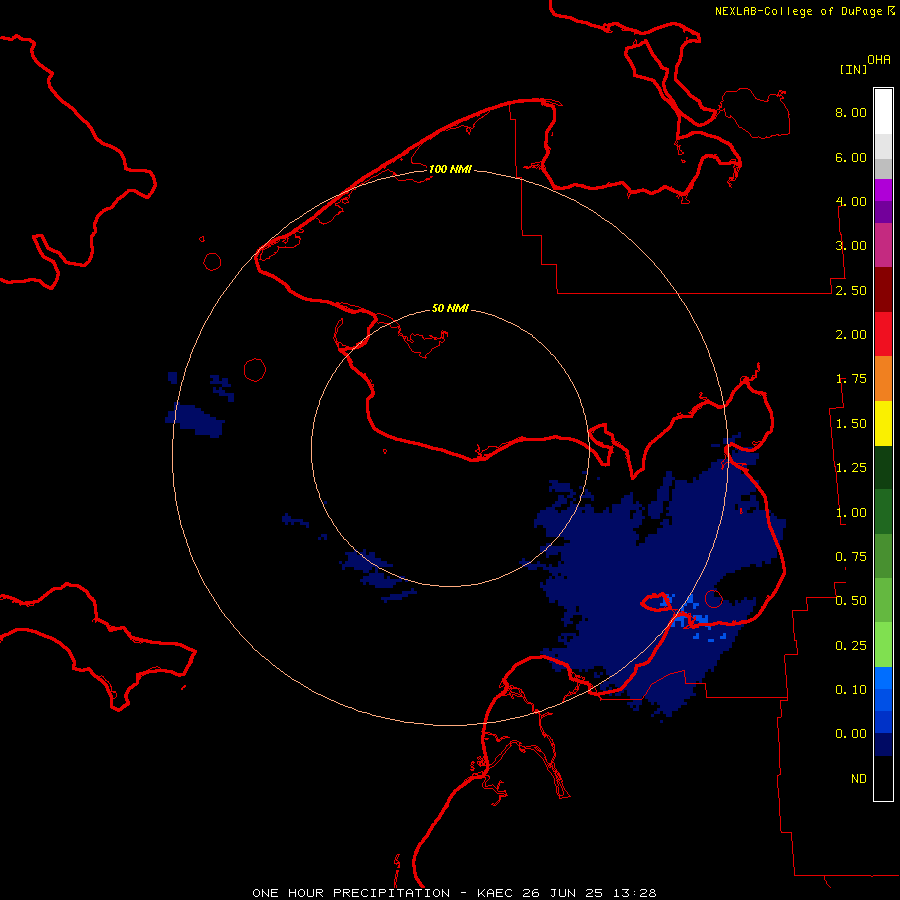Pick the yellow swatch near 1.50
Viewport: 900px width, 900px height.
point(883,423)
